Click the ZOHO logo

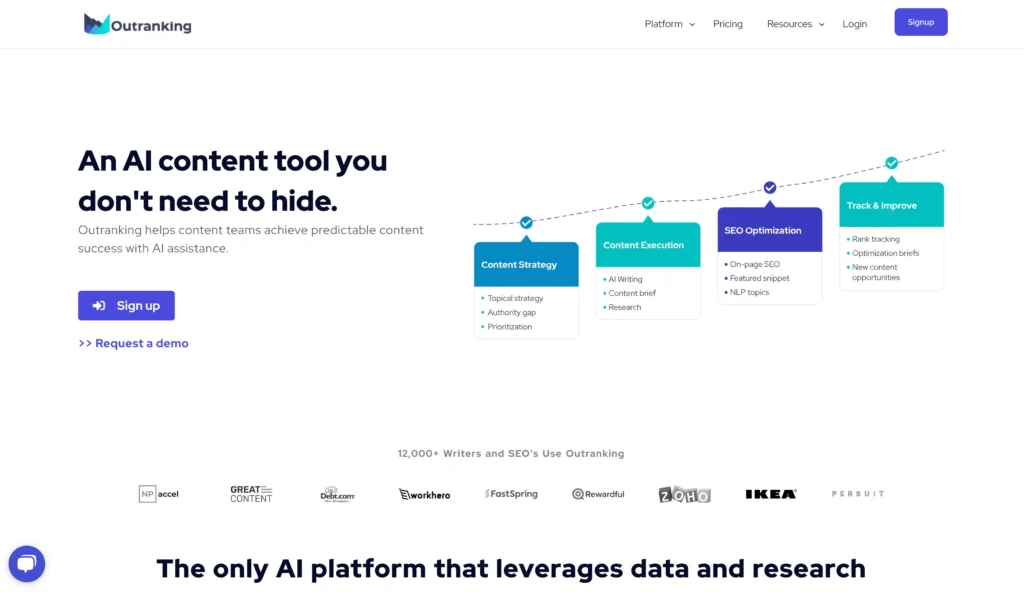pyautogui.click(x=684, y=495)
